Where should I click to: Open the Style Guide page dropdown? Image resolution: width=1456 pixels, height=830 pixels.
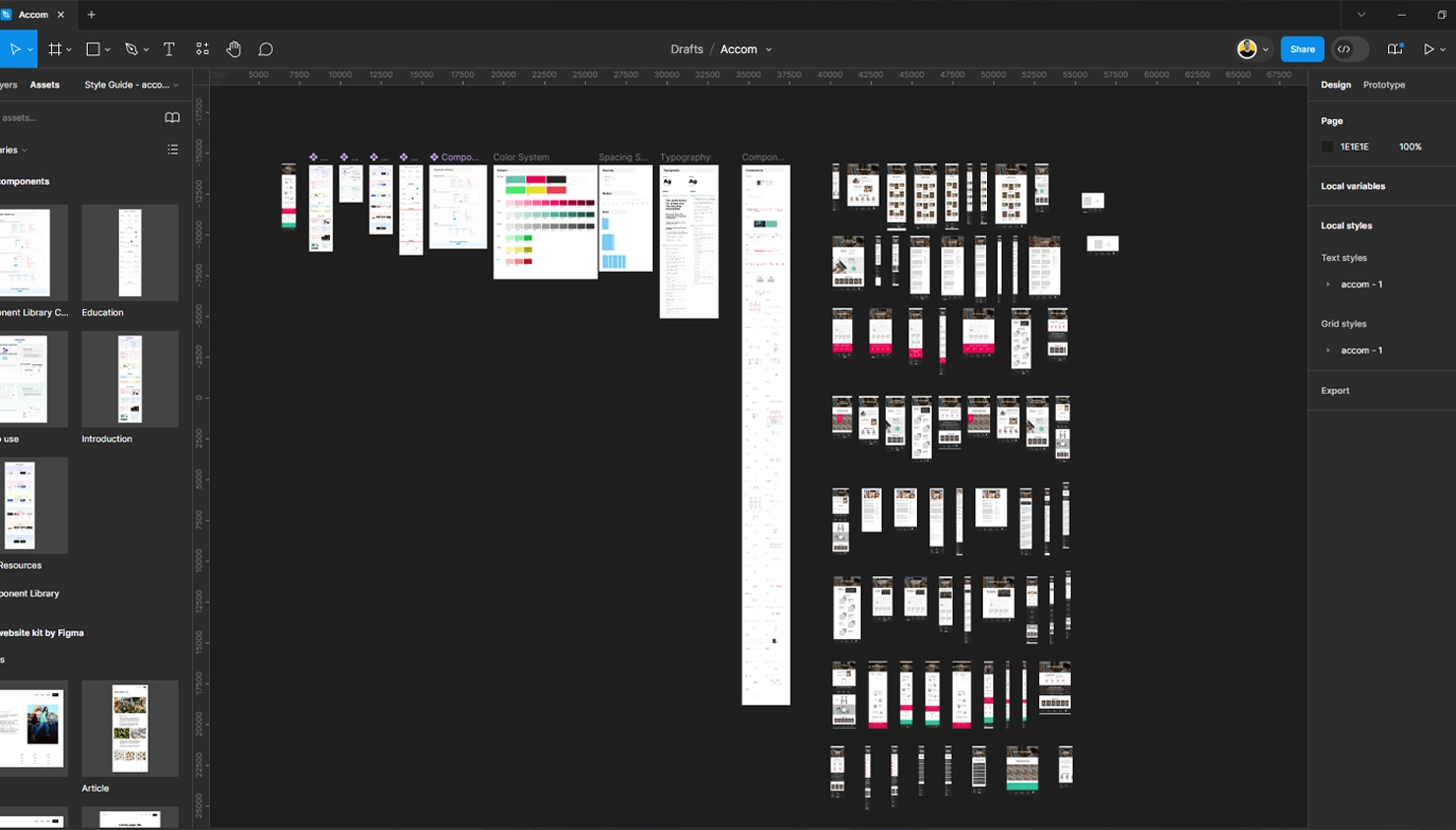coord(131,85)
